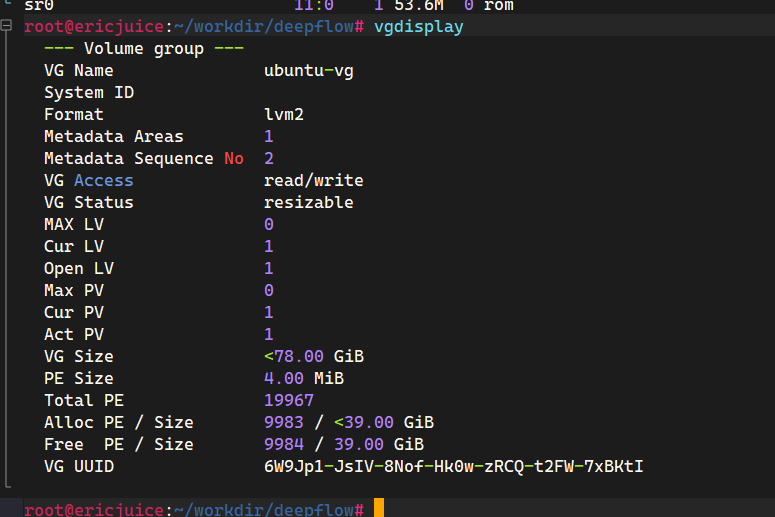The width and height of the screenshot is (775, 517).
Task: Click the Total PE value 19967
Action: (288, 401)
